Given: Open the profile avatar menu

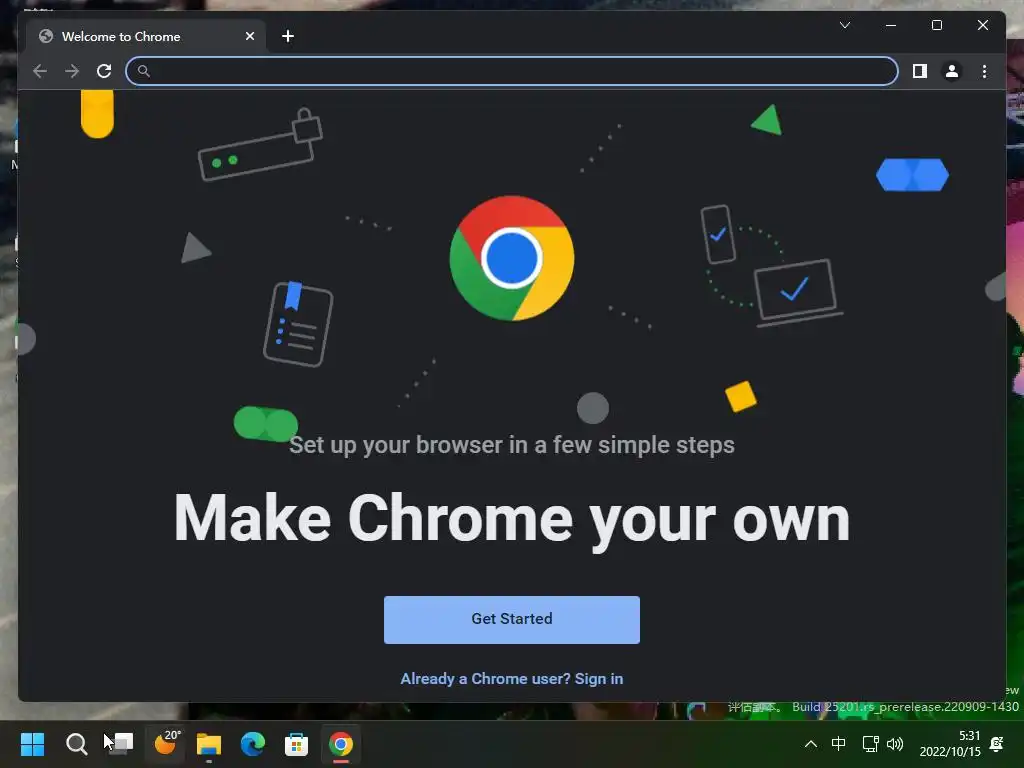Looking at the screenshot, I should point(952,71).
